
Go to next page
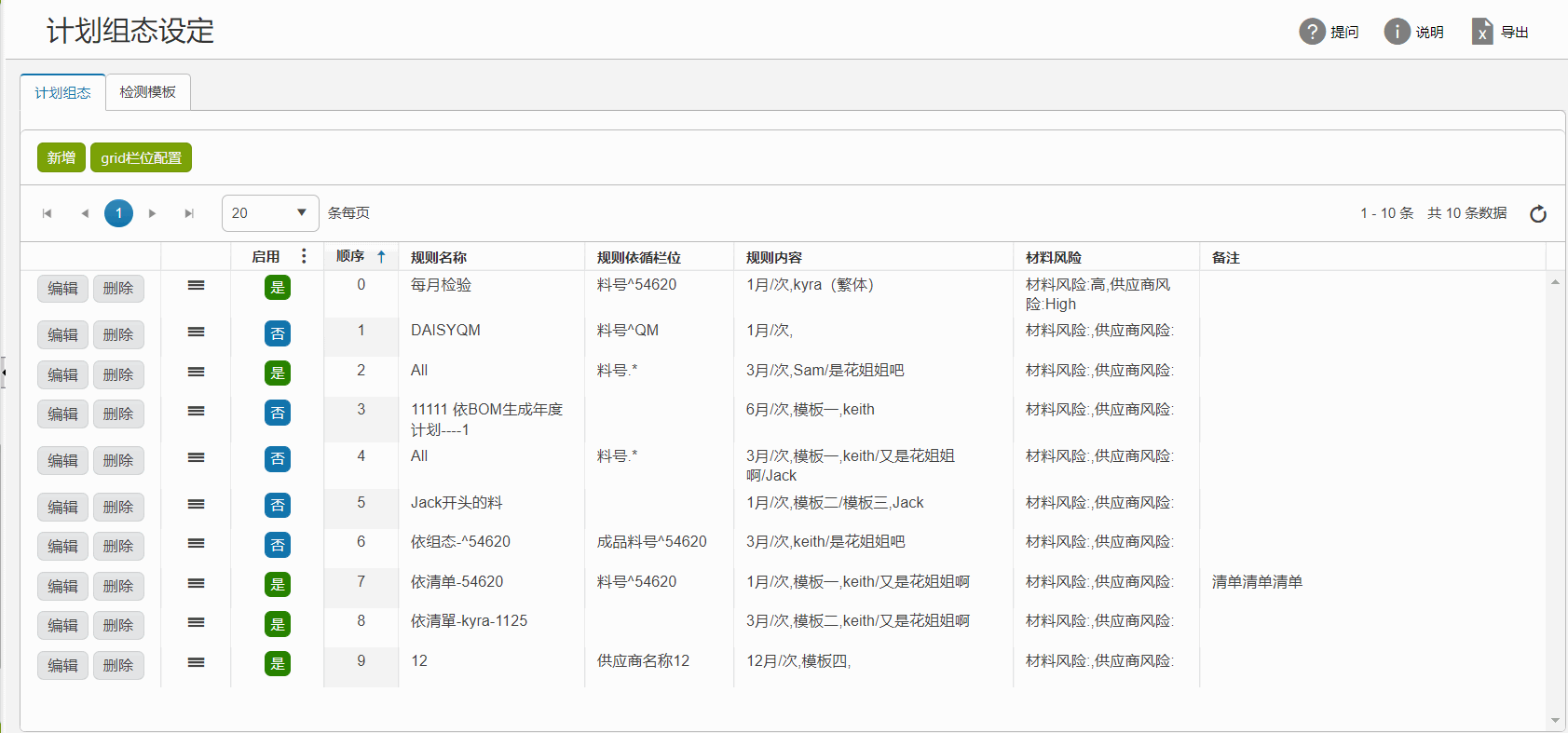click(x=152, y=213)
